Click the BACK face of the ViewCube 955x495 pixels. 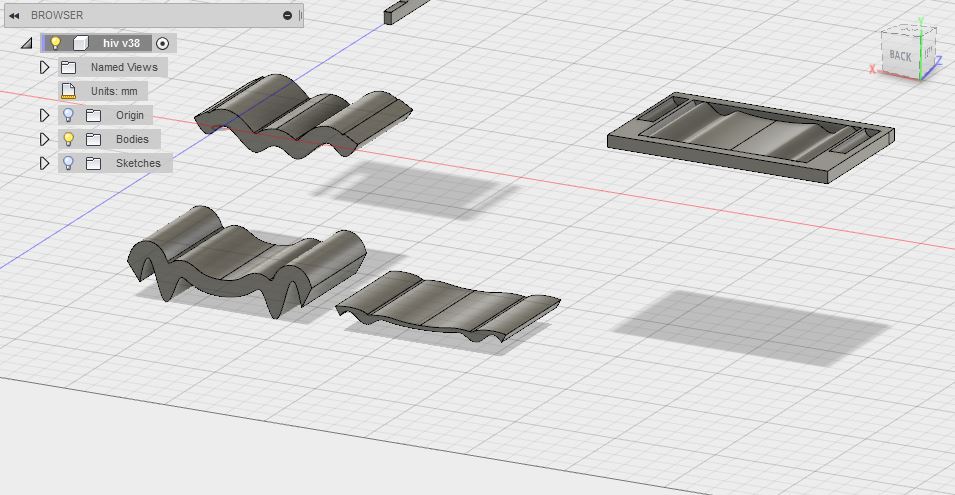[x=900, y=55]
